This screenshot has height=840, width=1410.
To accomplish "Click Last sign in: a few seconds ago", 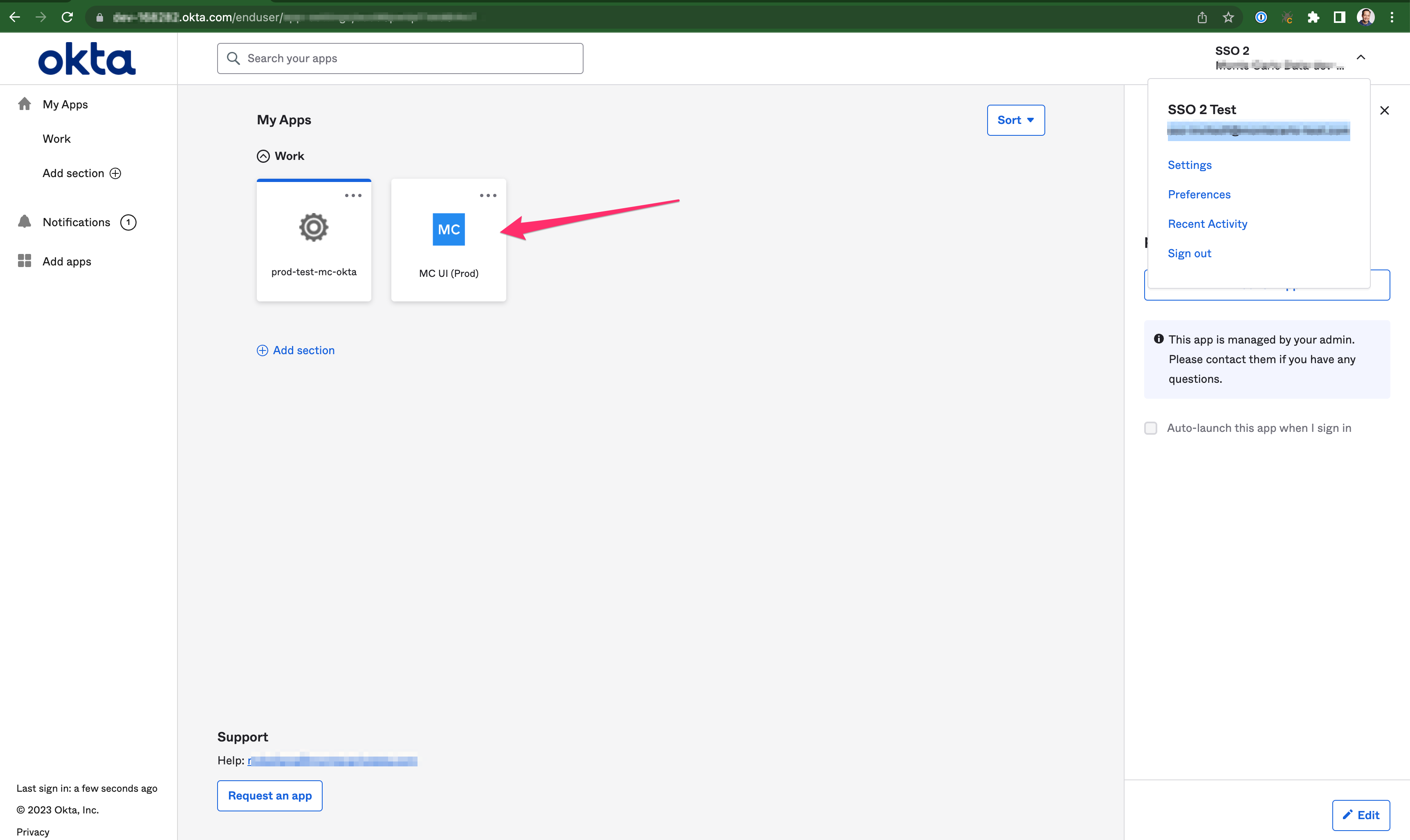I will tap(87, 788).
